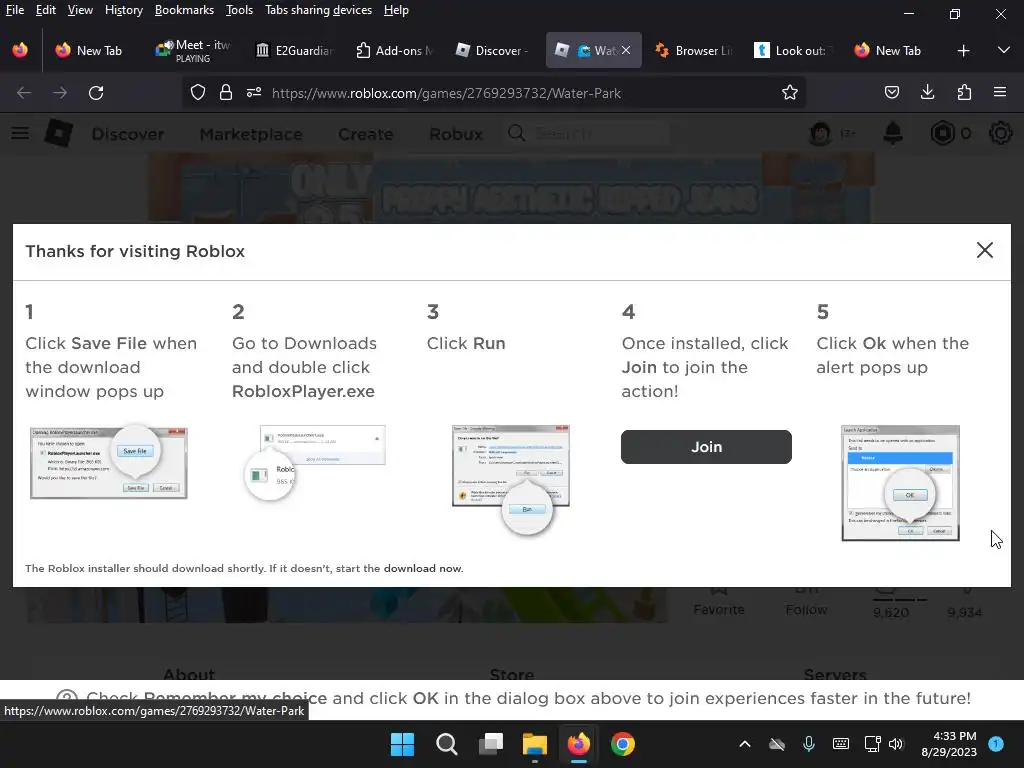Open the Firefox View icon
The image size is (1024, 768).
point(20,50)
